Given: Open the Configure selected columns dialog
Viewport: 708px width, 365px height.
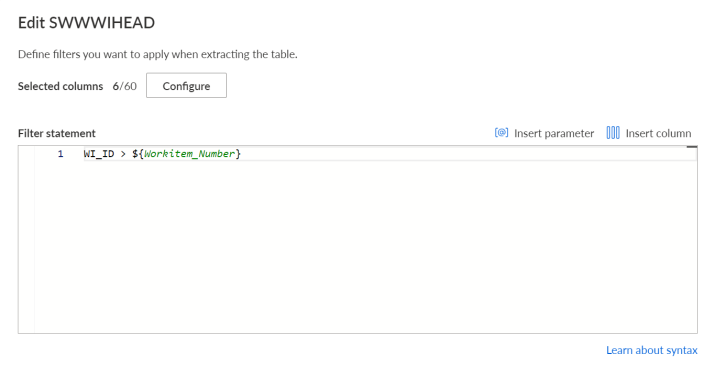Looking at the screenshot, I should [x=186, y=85].
